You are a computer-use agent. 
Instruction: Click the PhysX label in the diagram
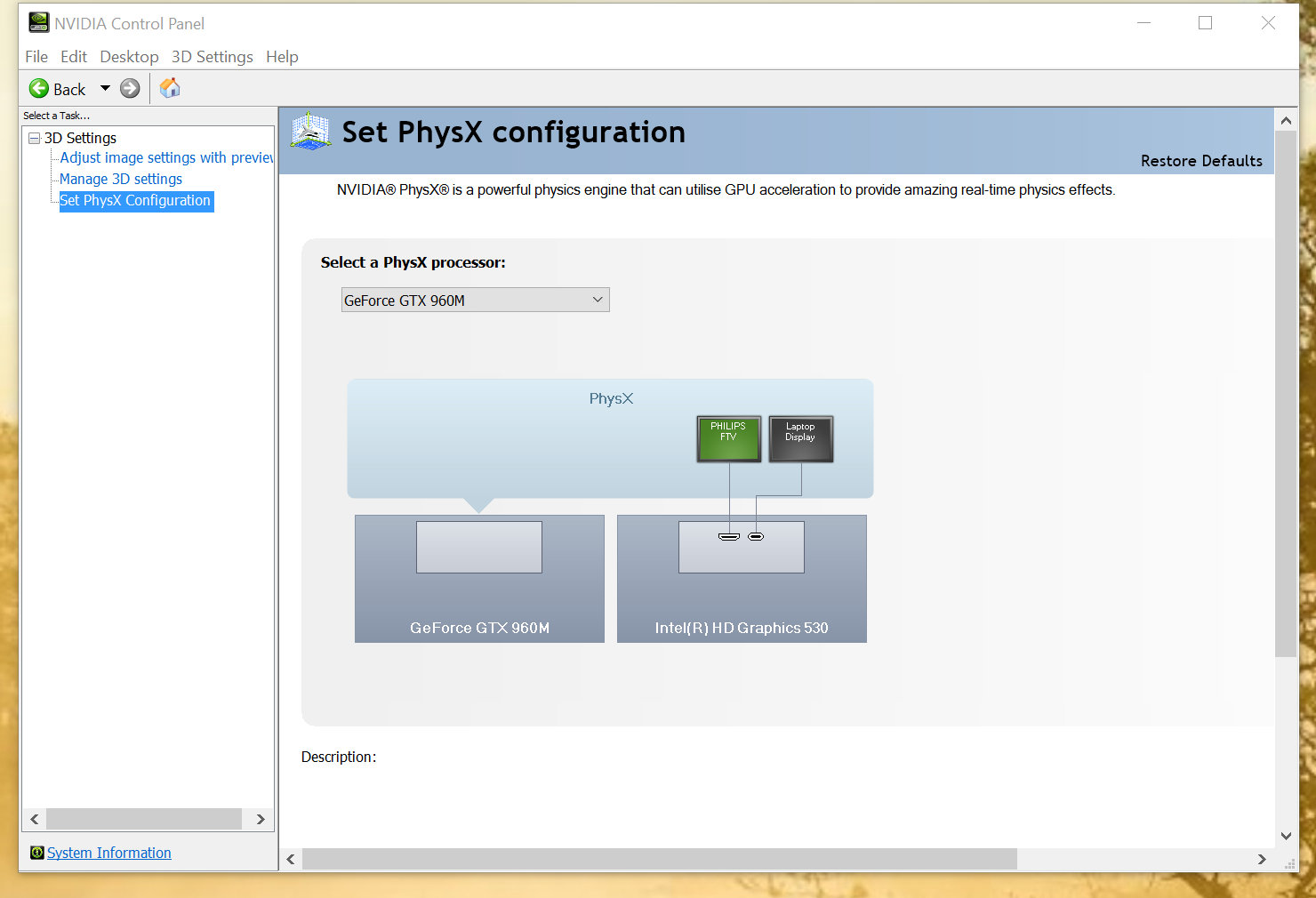(611, 398)
